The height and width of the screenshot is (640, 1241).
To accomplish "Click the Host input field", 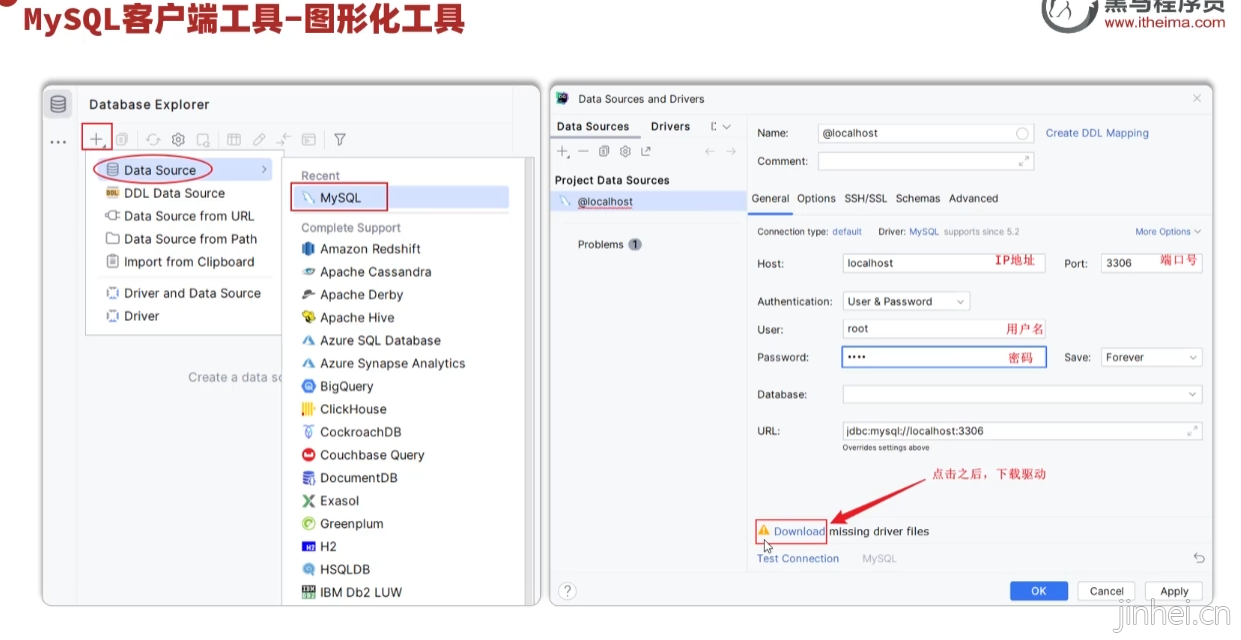I will [x=944, y=263].
